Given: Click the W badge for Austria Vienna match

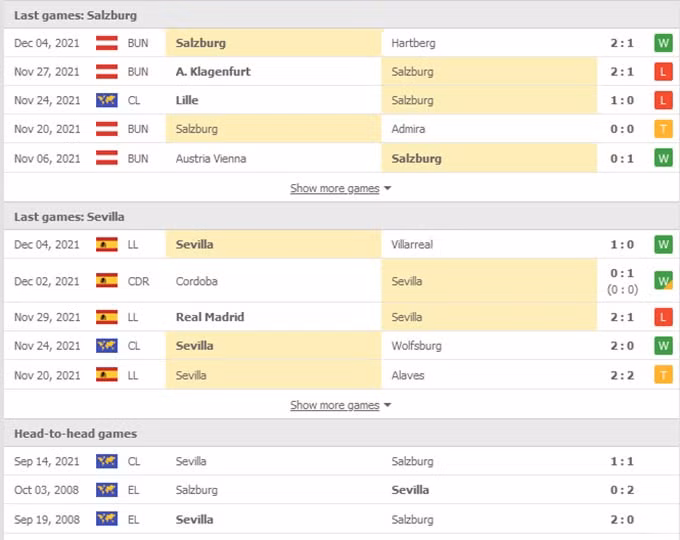Looking at the screenshot, I should [x=663, y=158].
